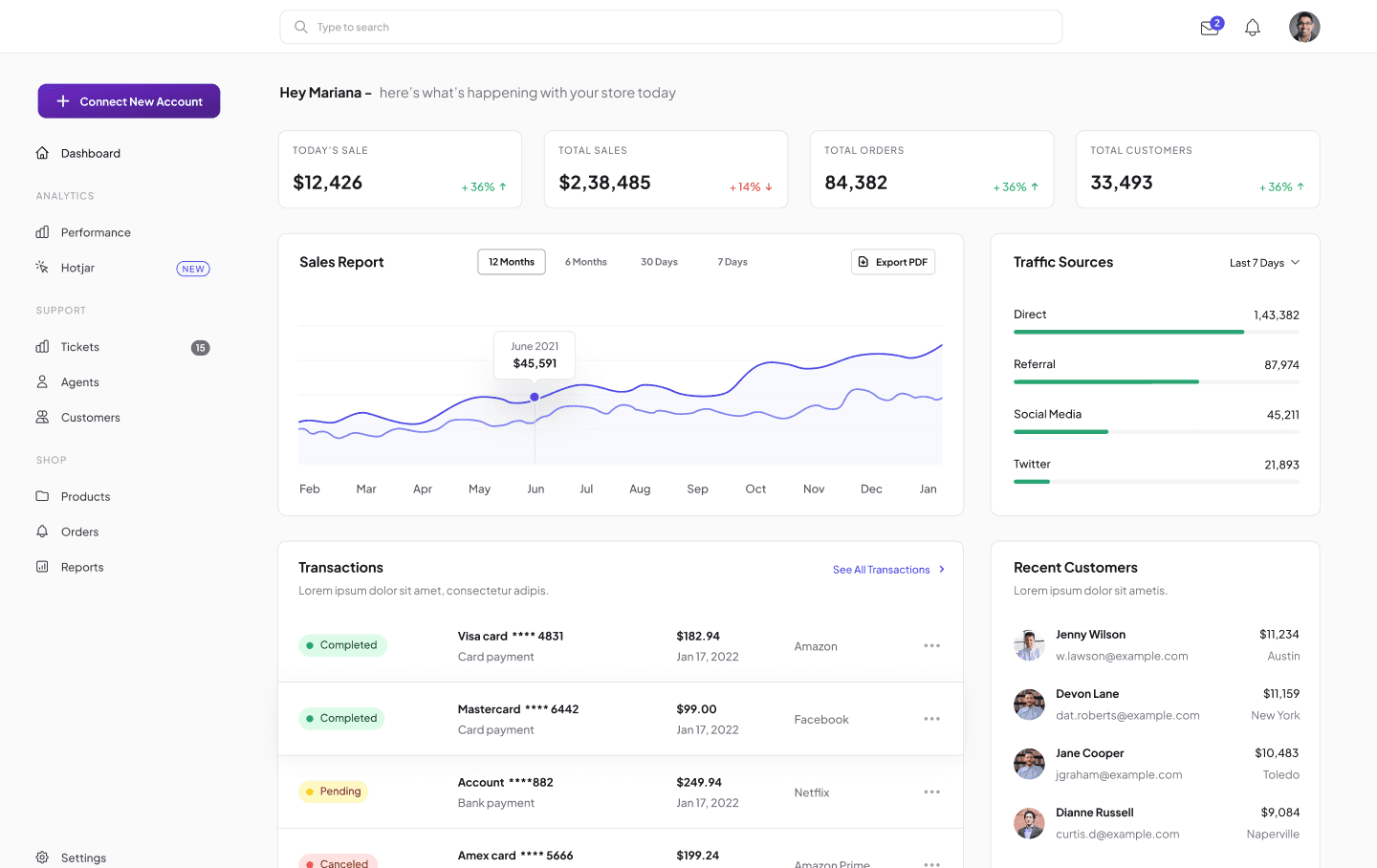Click the search field at the top
Image resolution: width=1377 pixels, height=868 pixels.
(669, 27)
